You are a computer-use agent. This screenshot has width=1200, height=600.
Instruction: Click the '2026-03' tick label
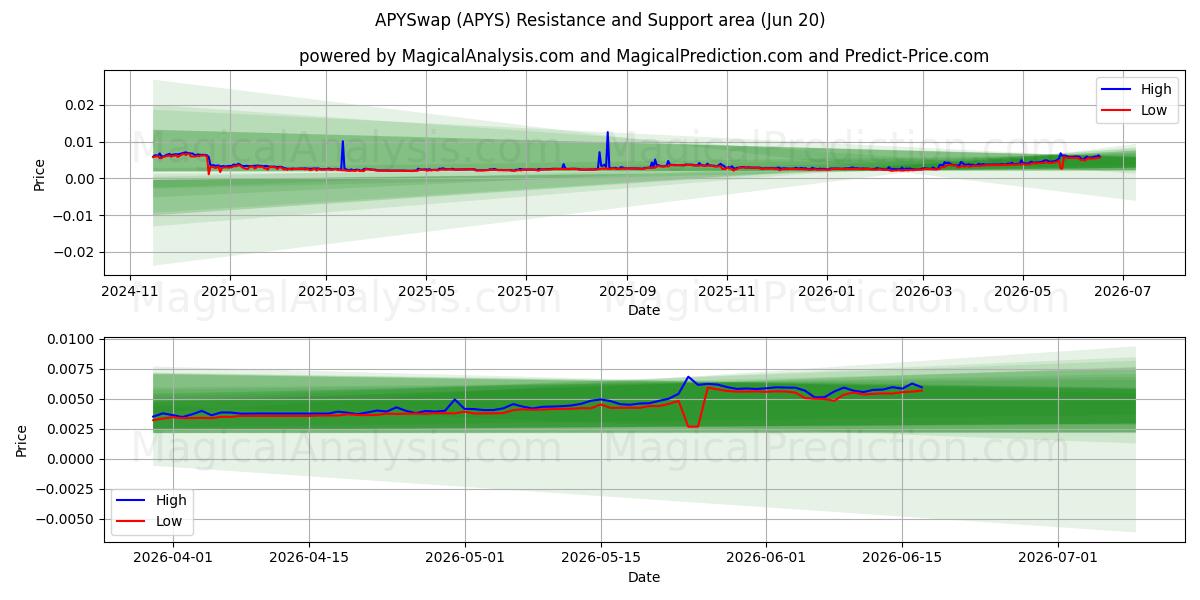923,291
